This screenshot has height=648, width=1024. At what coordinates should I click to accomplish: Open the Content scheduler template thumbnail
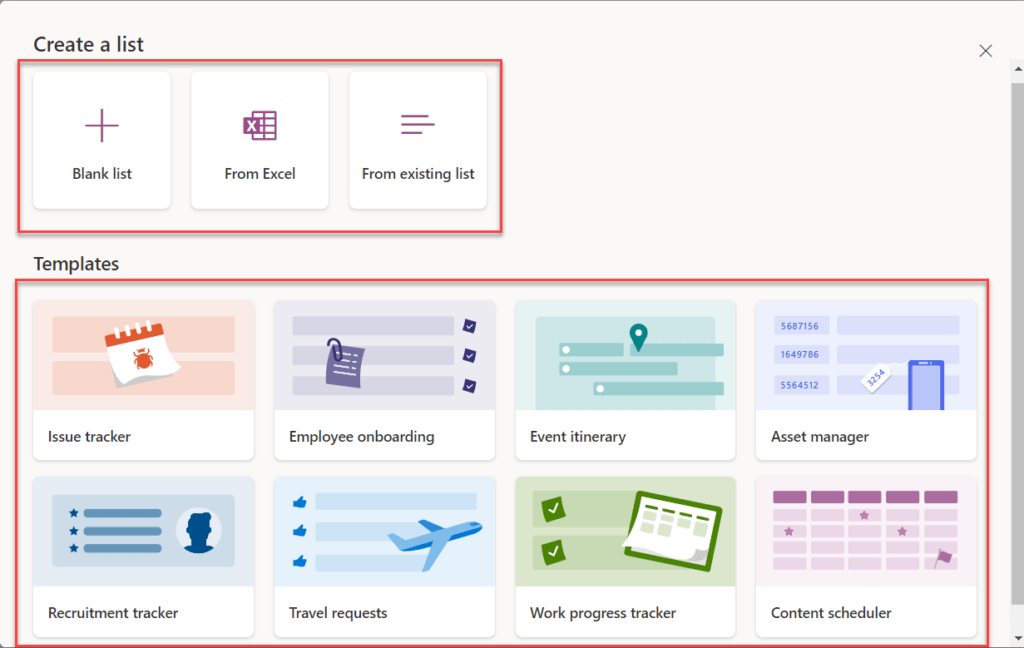[866, 532]
